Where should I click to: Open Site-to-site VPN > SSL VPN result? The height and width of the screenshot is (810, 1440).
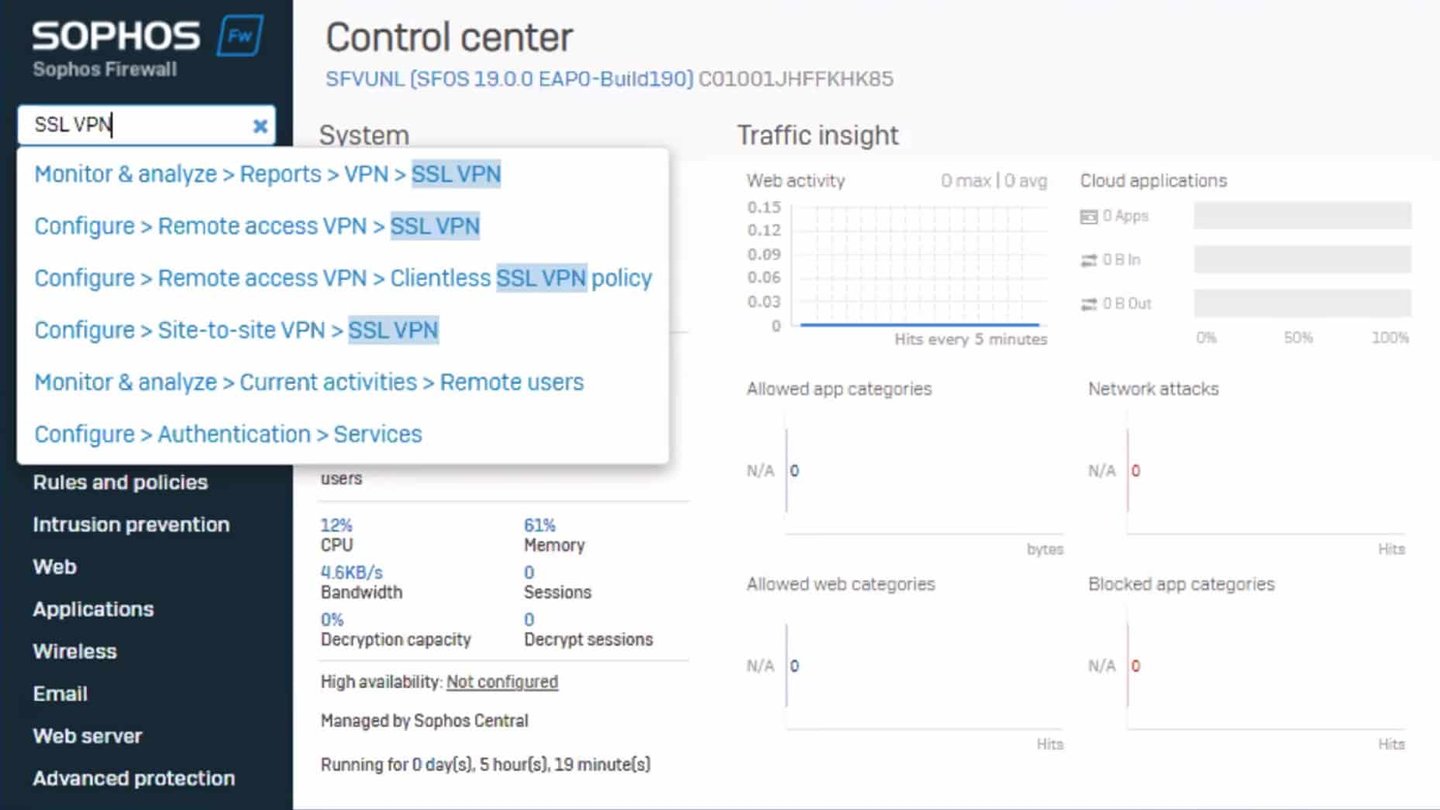click(x=236, y=330)
